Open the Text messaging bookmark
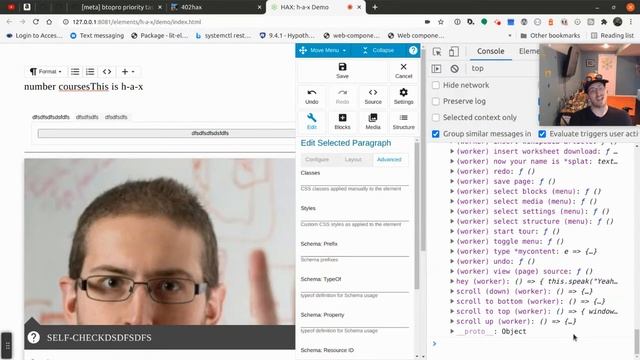The image size is (640, 360). [97, 36]
